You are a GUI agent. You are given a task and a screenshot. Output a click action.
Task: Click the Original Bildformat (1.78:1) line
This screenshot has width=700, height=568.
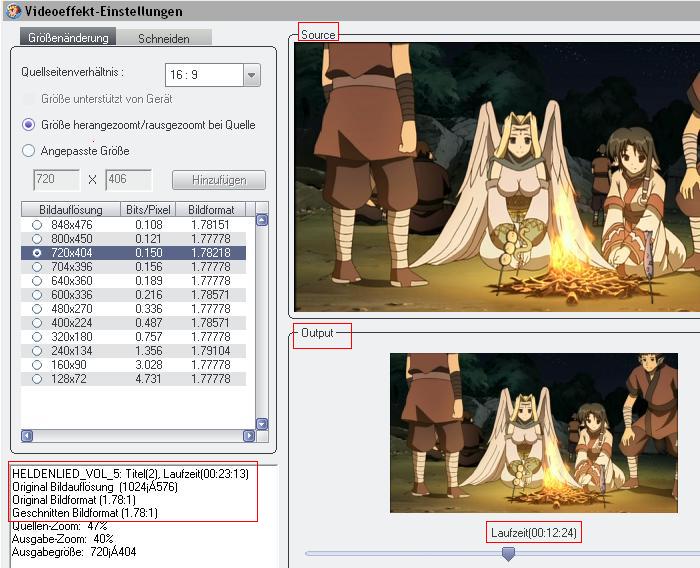74,500
